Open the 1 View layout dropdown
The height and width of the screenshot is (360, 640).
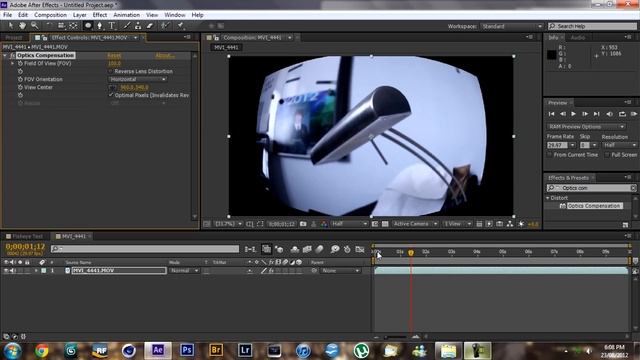point(458,224)
